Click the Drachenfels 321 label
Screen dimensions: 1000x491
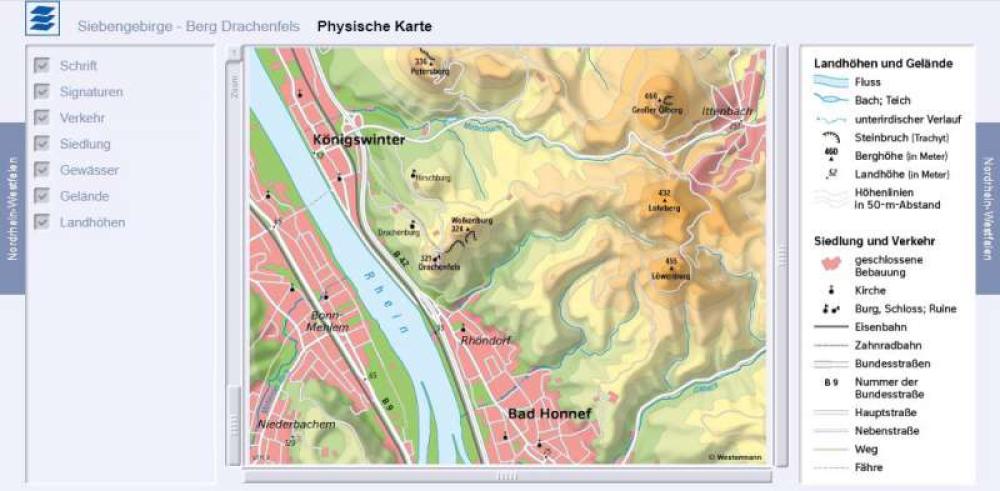(x=439, y=263)
